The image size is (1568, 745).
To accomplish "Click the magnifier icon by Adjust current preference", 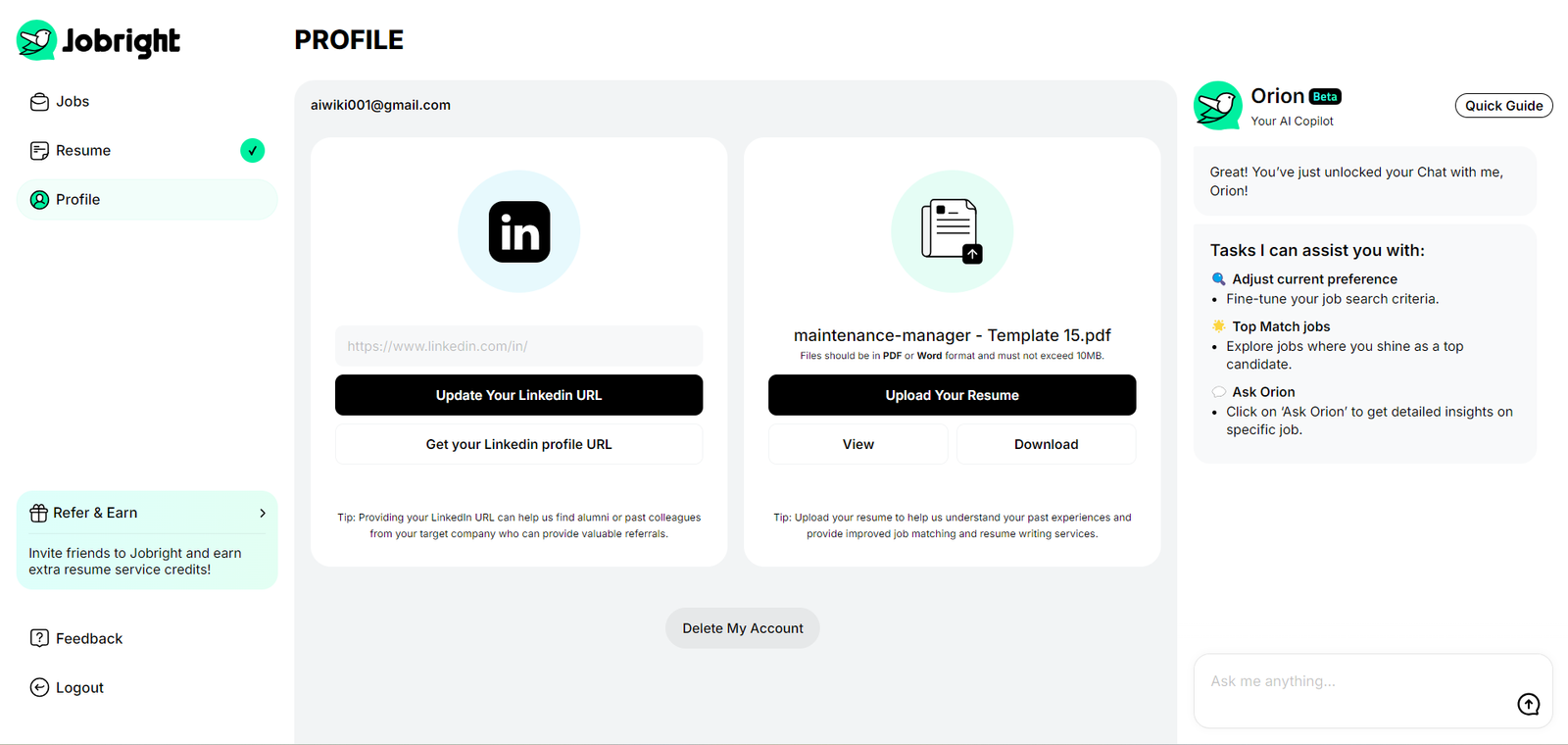I will click(1218, 279).
